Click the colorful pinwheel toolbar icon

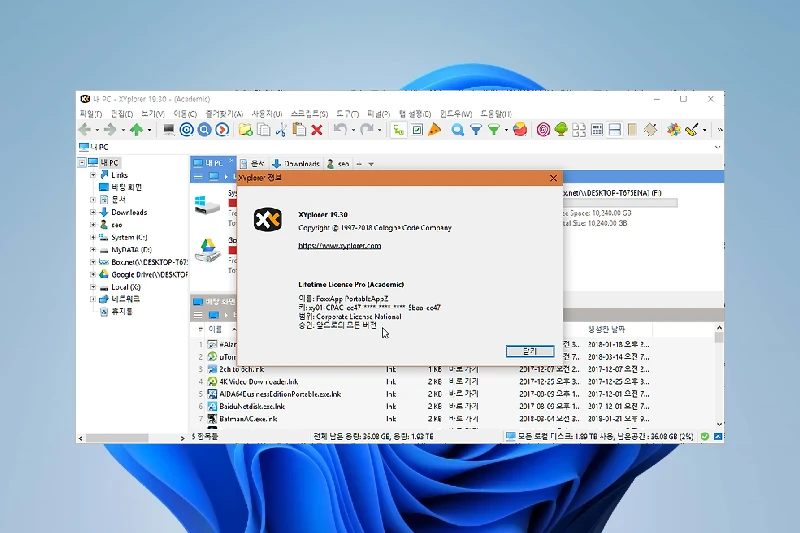point(673,130)
